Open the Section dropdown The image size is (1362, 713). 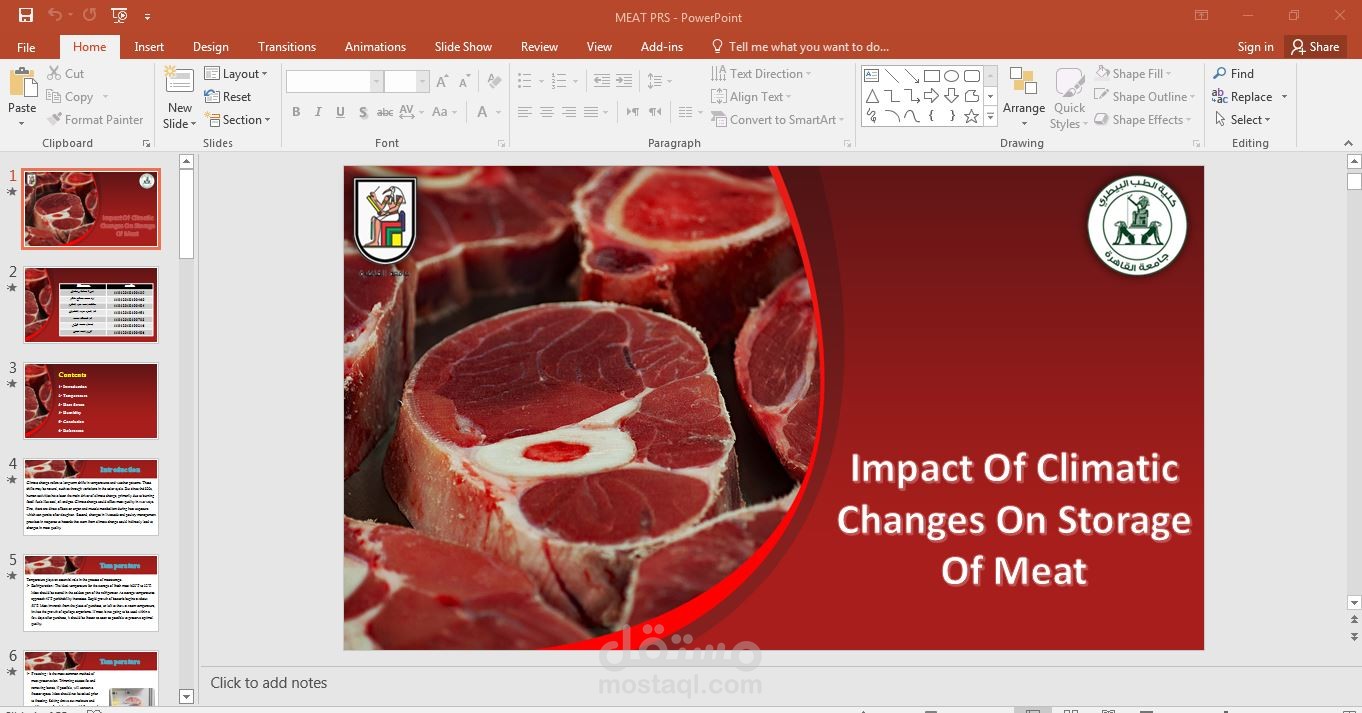click(238, 120)
